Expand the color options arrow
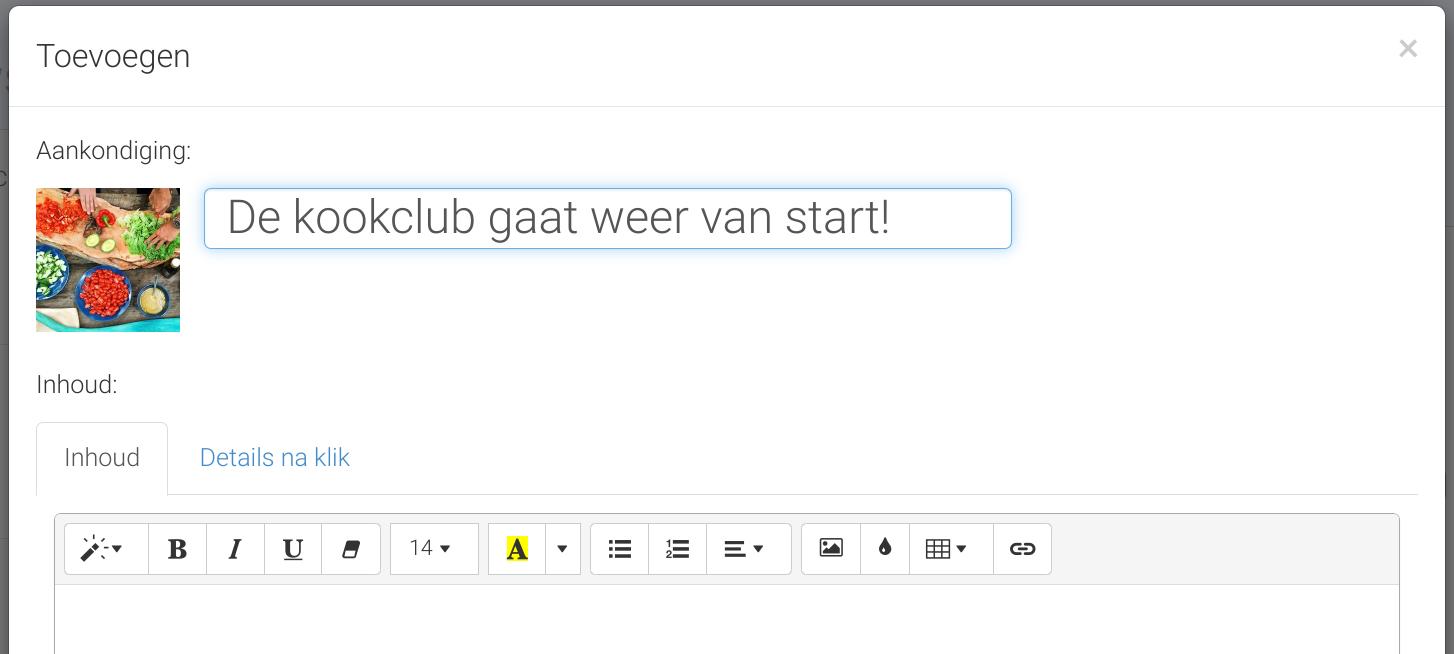 pyautogui.click(x=563, y=549)
